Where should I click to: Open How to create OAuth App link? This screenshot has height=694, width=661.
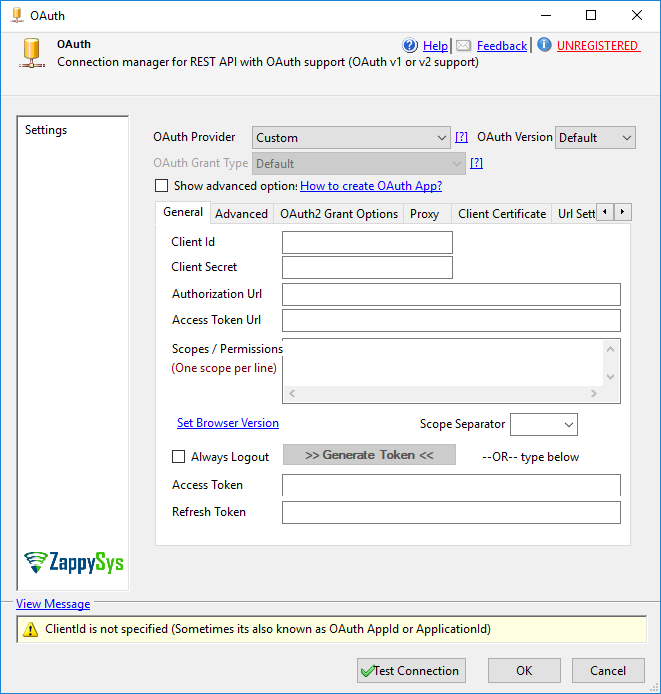(x=371, y=186)
